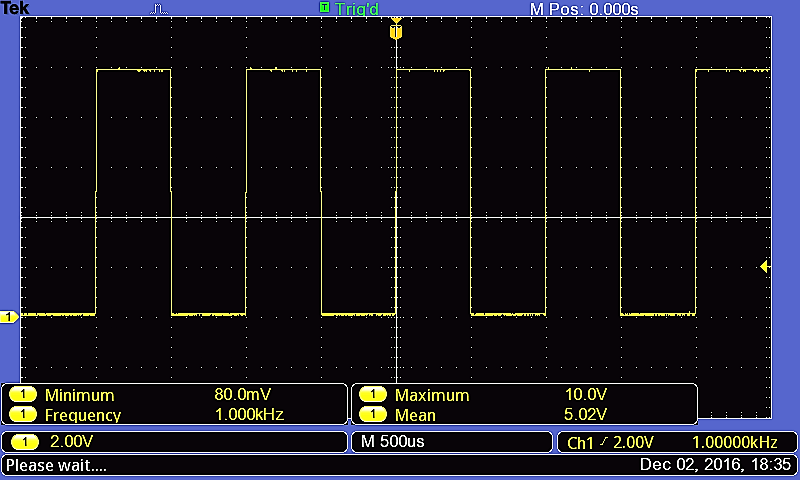Click the channel 1 badge beside Minimum
This screenshot has width=800, height=480.
point(22,394)
